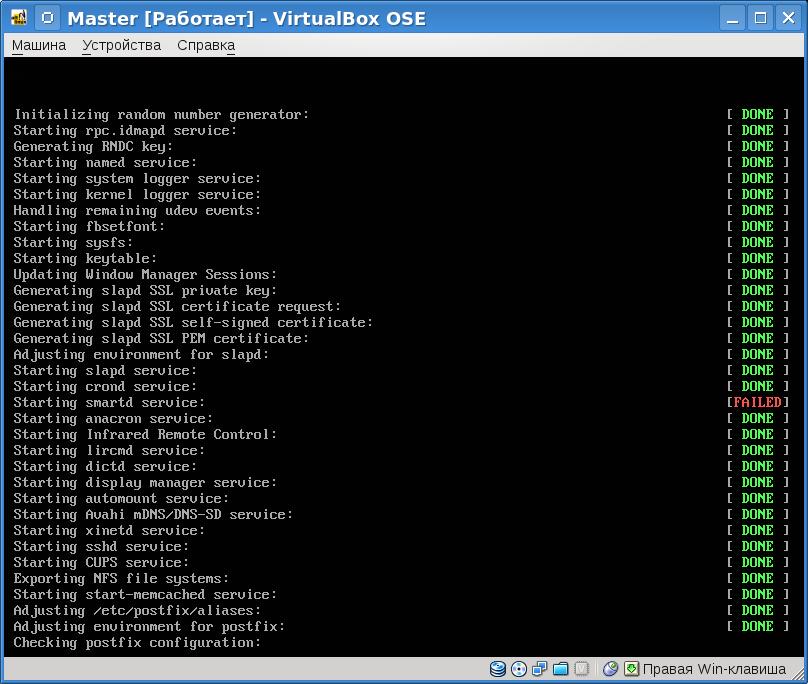
Task: Click the mouse integration status icon
Action: [610, 669]
